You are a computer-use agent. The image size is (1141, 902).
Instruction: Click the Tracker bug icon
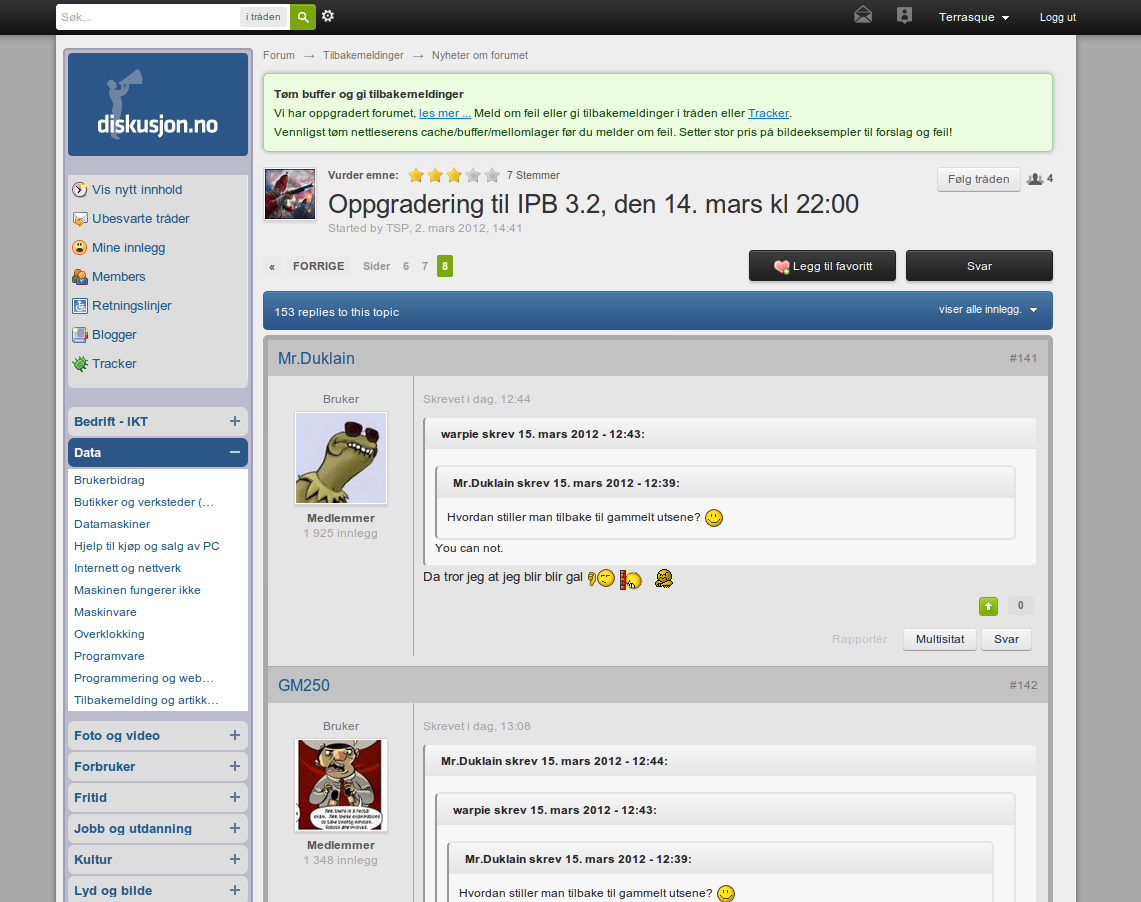80,364
